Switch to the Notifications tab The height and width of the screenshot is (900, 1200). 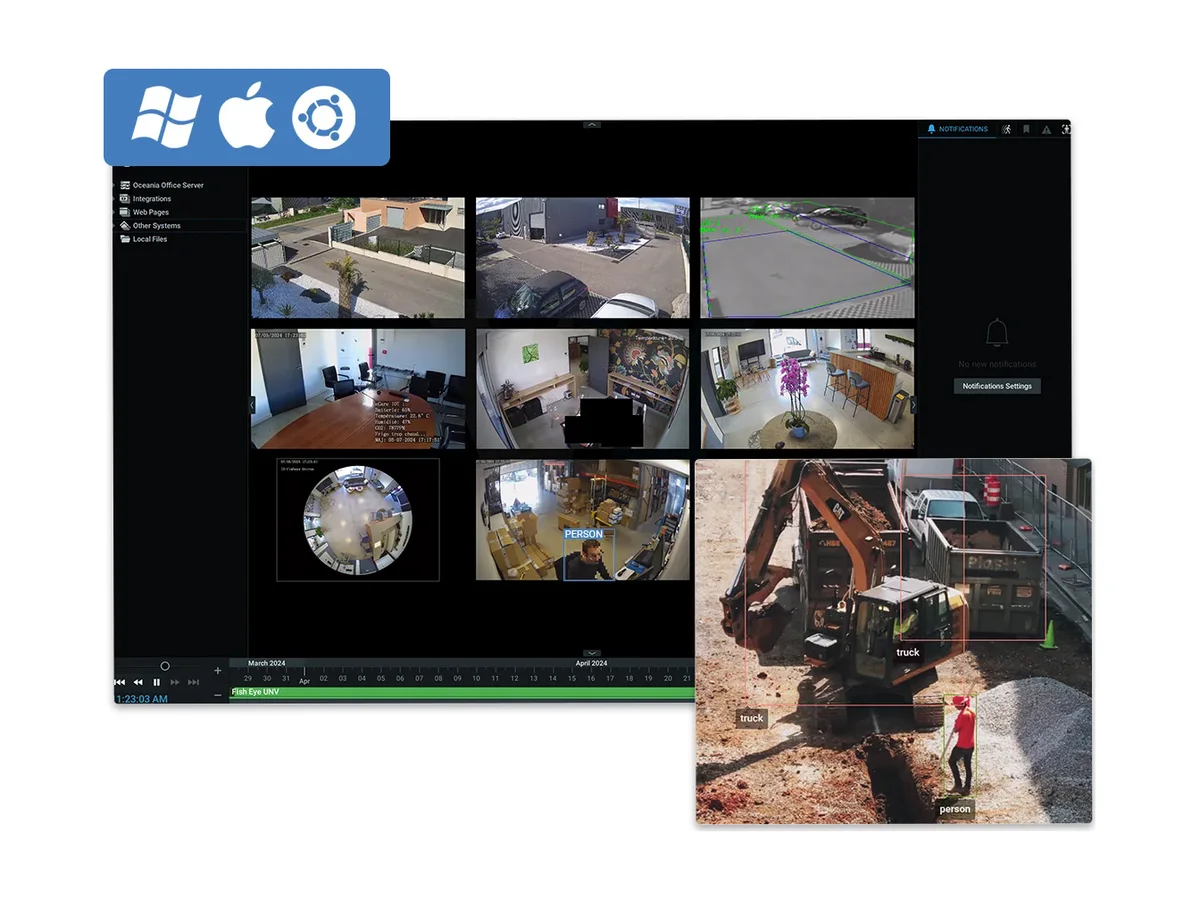(x=958, y=129)
